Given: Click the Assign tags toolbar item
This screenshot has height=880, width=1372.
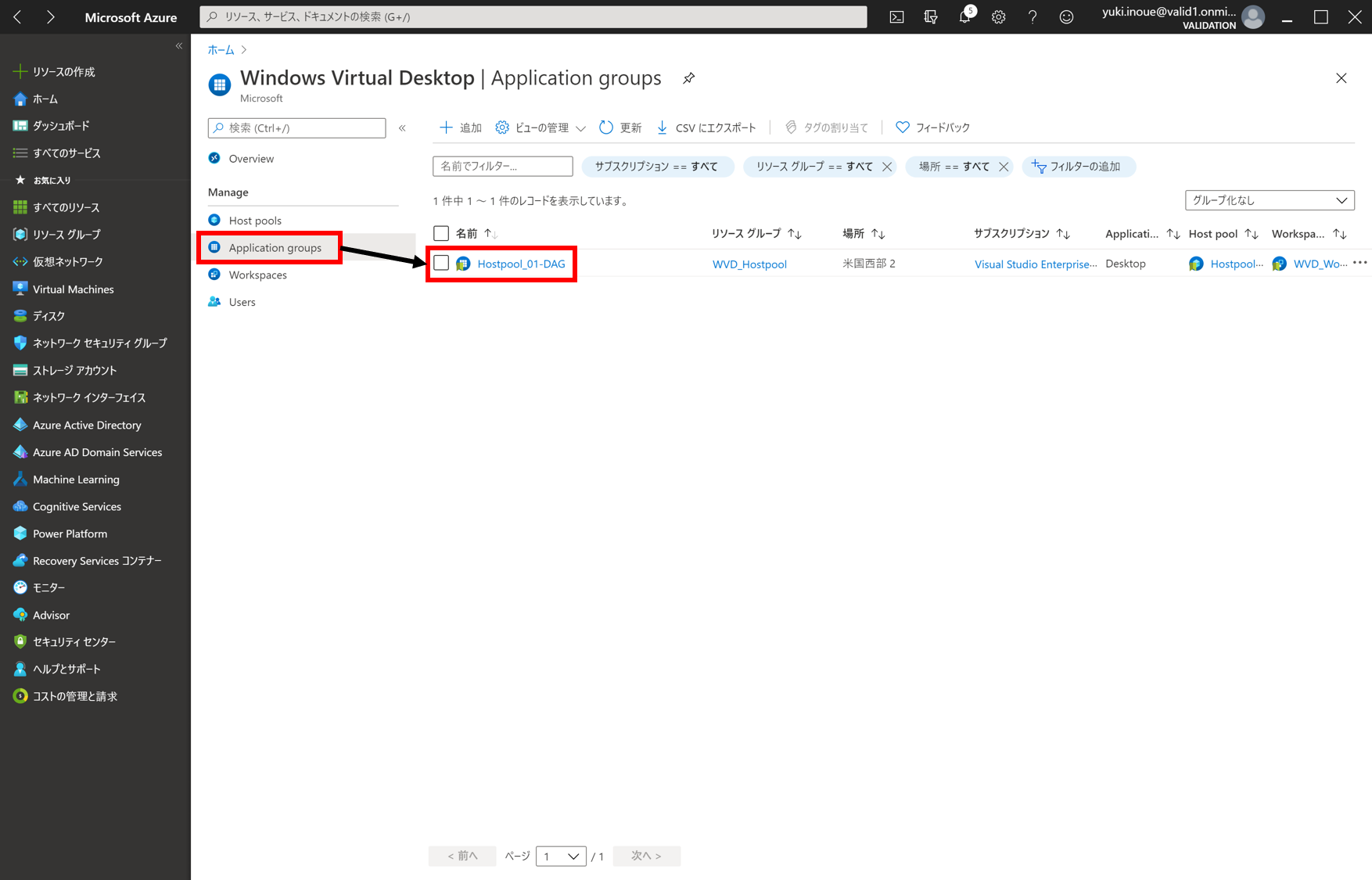Looking at the screenshot, I should (827, 128).
